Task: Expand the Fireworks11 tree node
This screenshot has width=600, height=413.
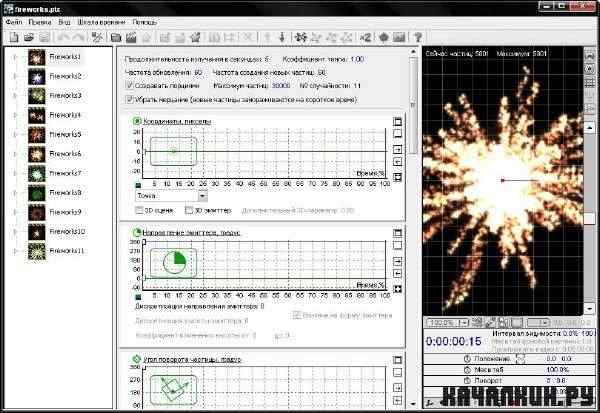Action: click(x=15, y=251)
